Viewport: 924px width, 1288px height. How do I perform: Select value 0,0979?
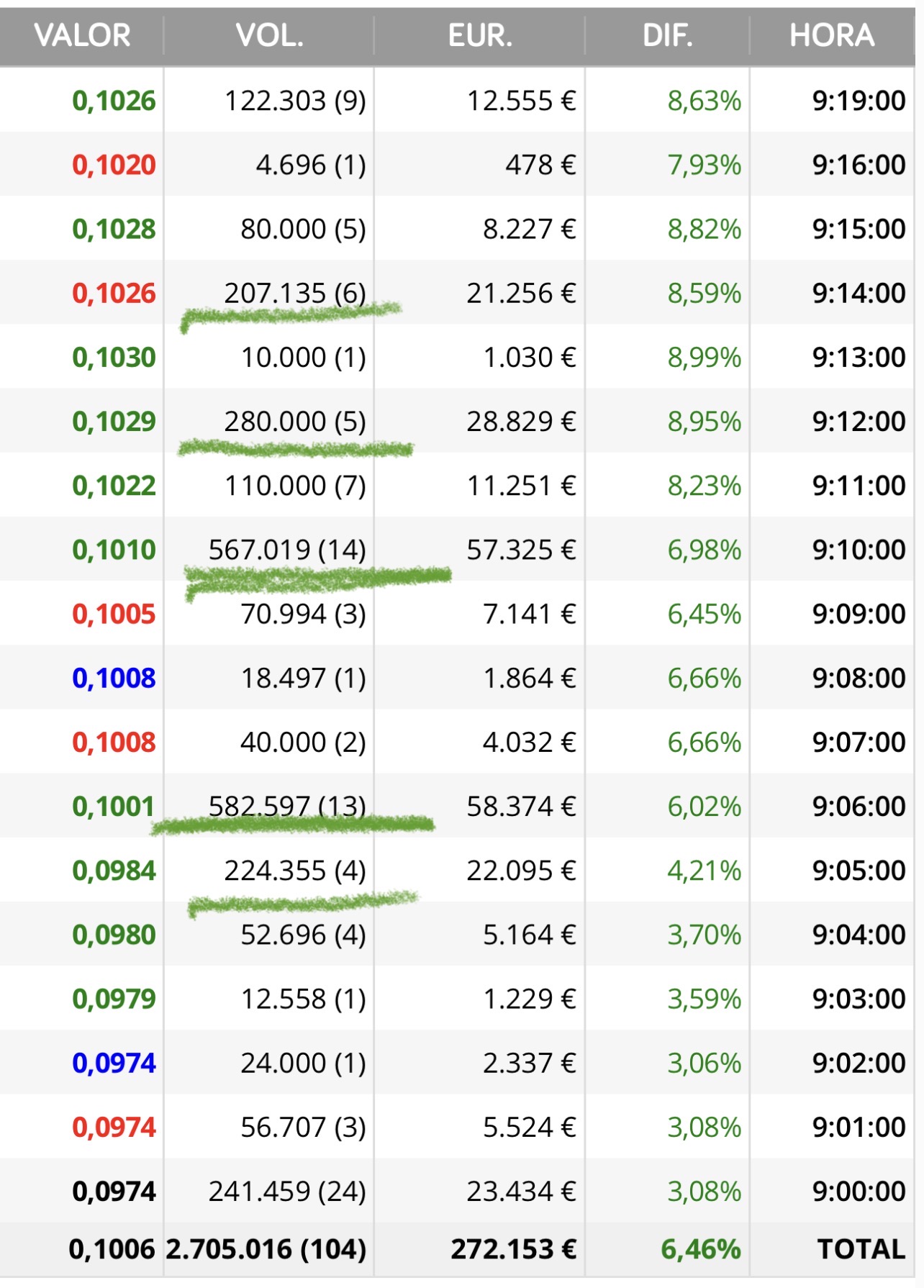(x=114, y=999)
